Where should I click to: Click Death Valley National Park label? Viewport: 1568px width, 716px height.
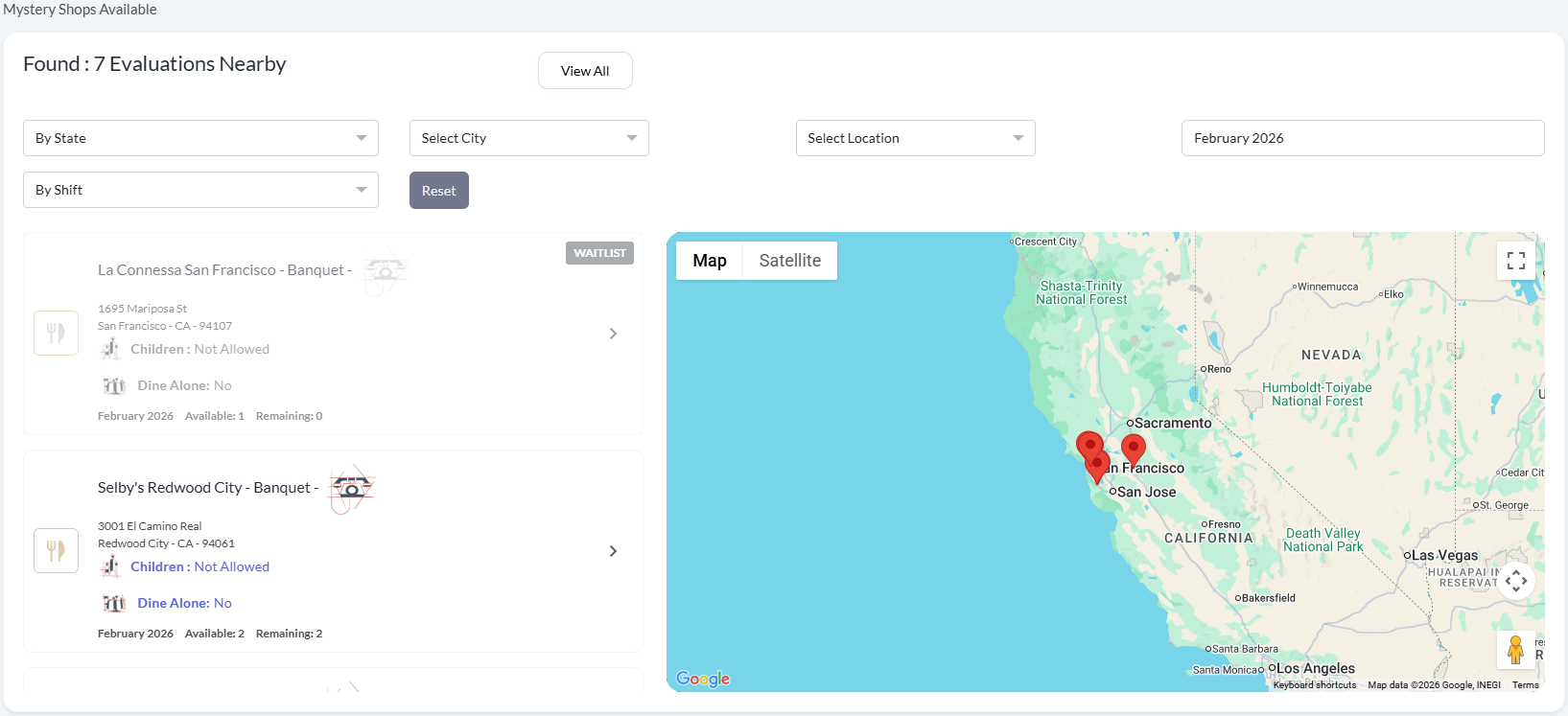[1323, 540]
